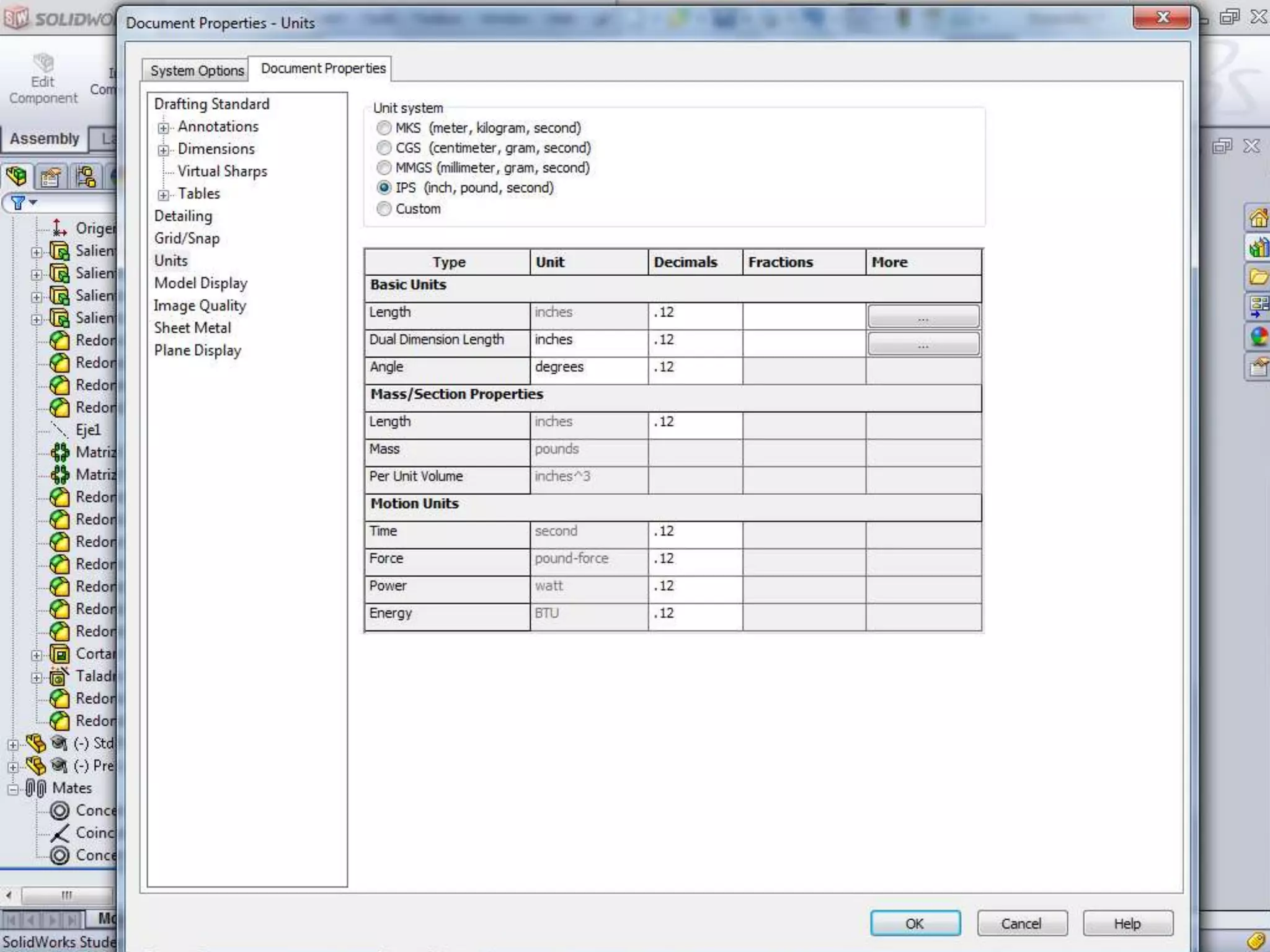
Task: Switch to the System Options tab
Action: pos(197,71)
